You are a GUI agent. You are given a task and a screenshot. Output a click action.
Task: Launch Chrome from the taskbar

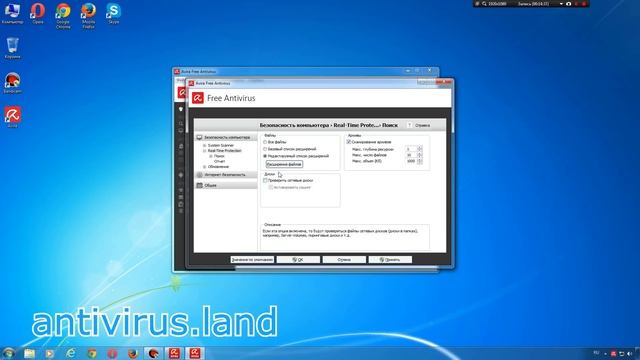click(91, 353)
